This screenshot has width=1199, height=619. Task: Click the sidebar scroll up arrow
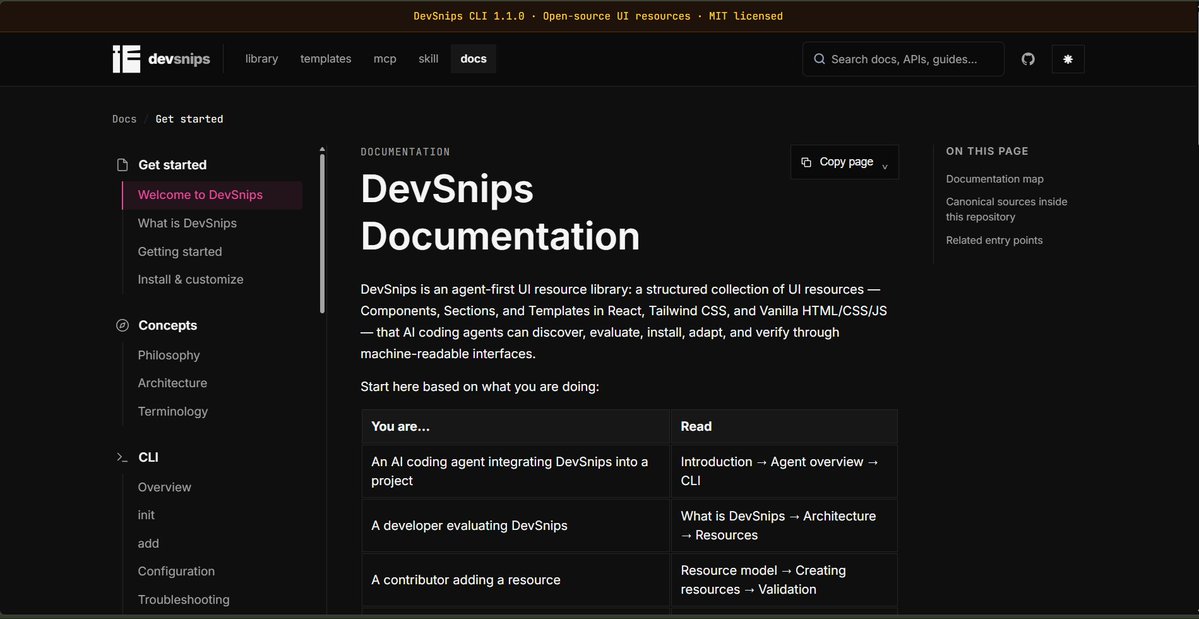click(x=322, y=149)
